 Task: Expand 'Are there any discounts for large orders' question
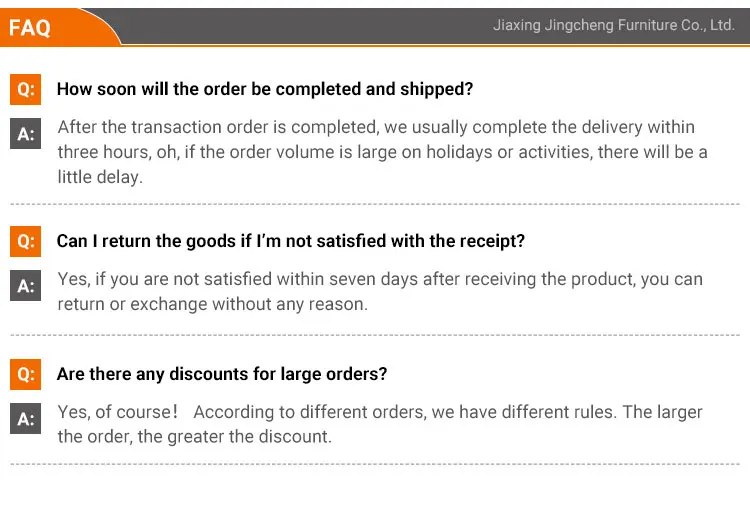[x=222, y=374]
